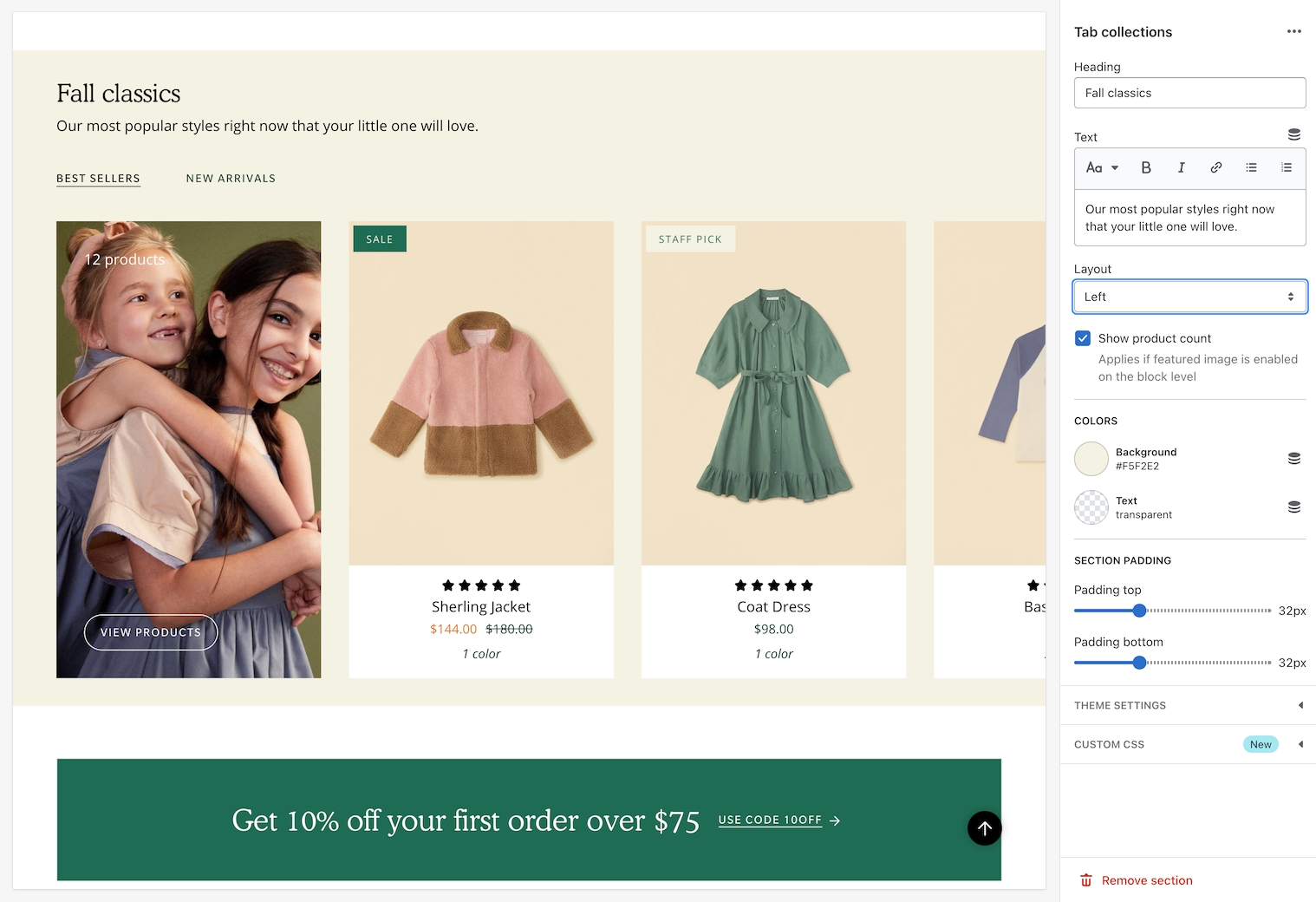Uncheck Show product count checkbox
Viewport: 1316px width, 902px height.
tap(1083, 338)
